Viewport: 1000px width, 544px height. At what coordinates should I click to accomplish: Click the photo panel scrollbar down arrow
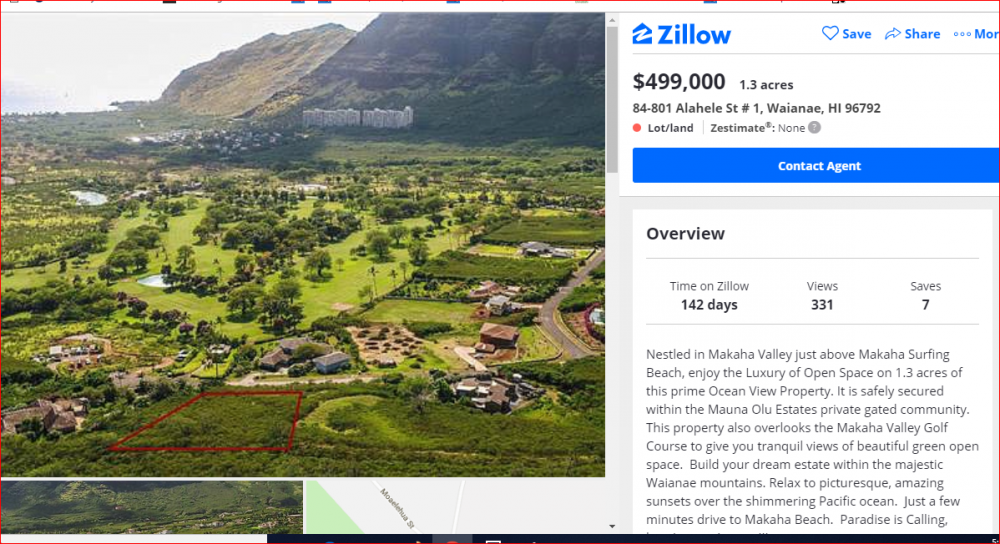point(612,526)
